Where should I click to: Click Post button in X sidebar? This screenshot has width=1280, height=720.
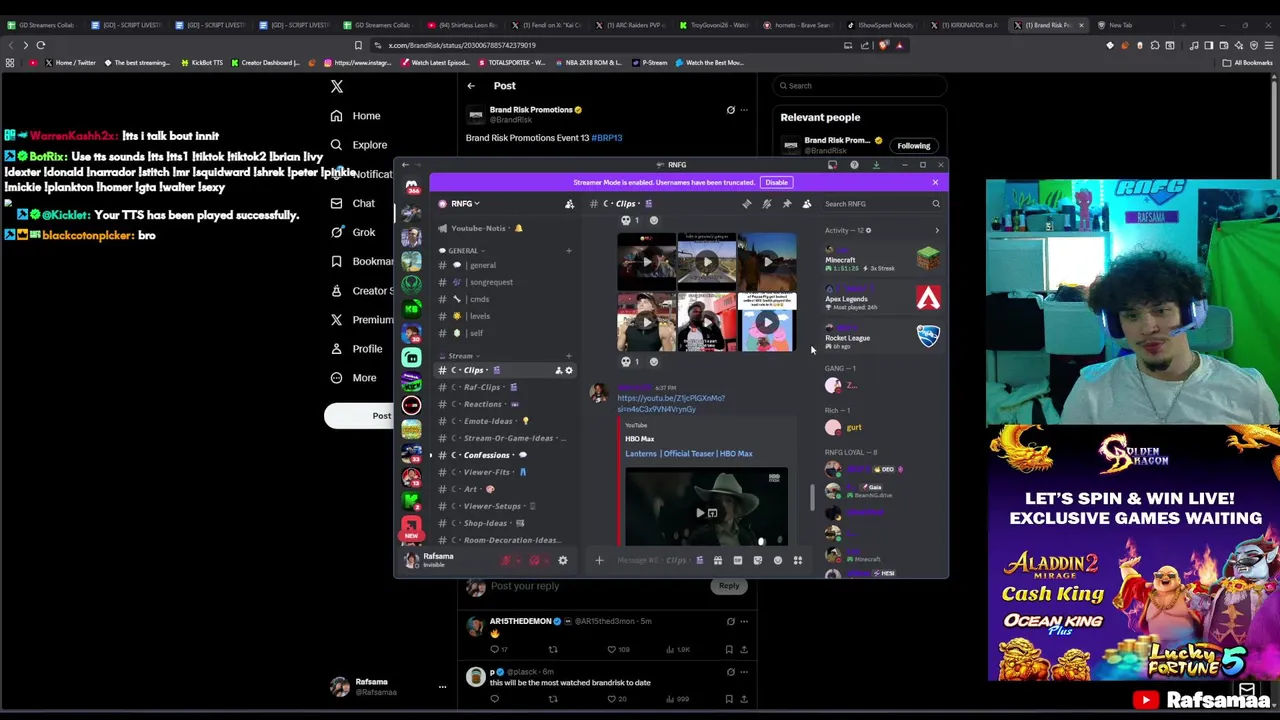(x=382, y=416)
